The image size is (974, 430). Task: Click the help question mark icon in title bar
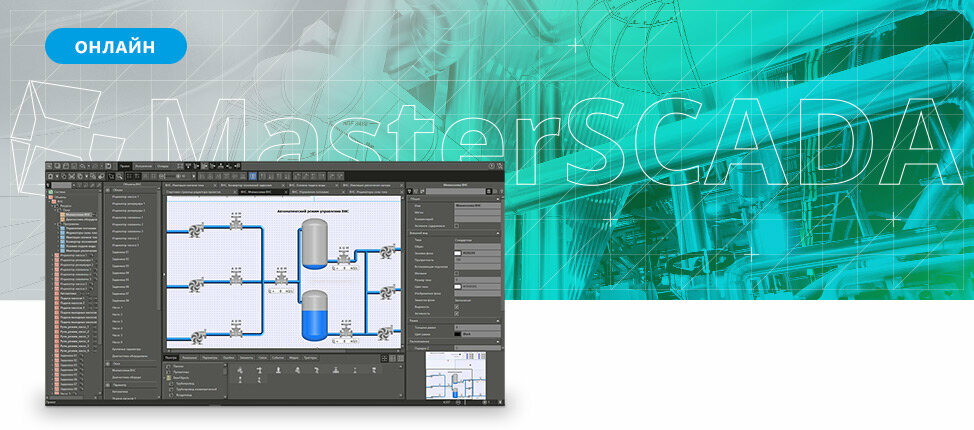(x=491, y=166)
